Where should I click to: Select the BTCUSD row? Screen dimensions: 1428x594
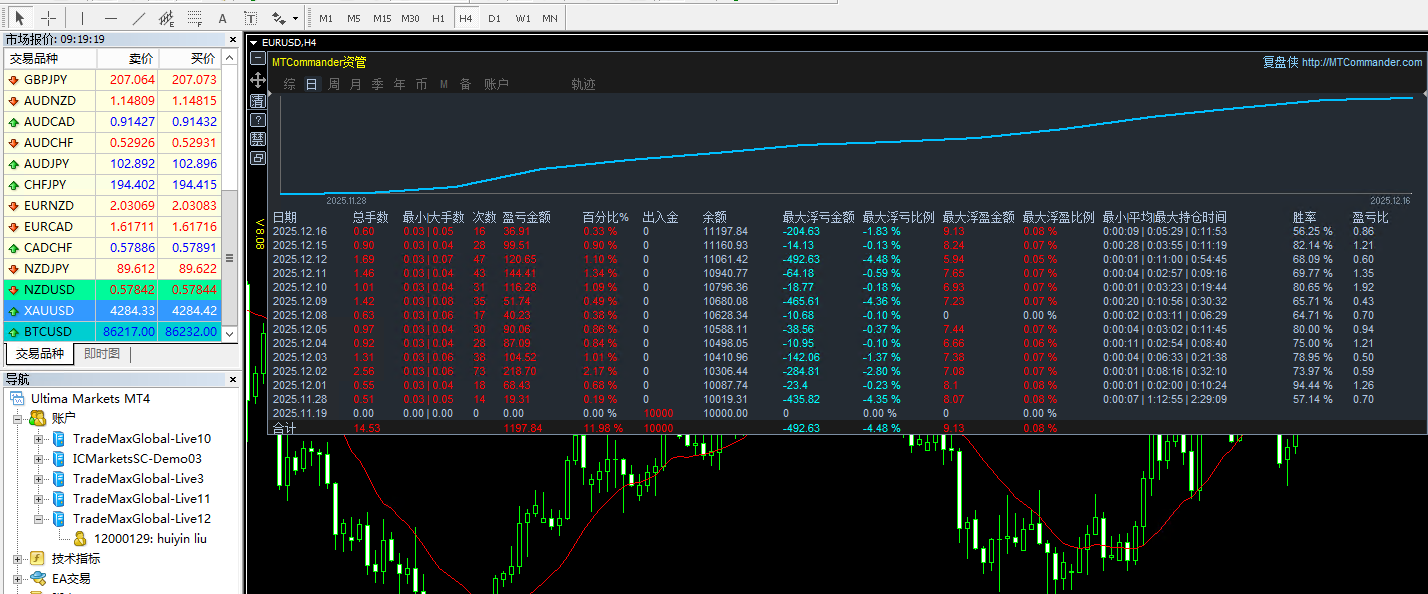point(111,331)
